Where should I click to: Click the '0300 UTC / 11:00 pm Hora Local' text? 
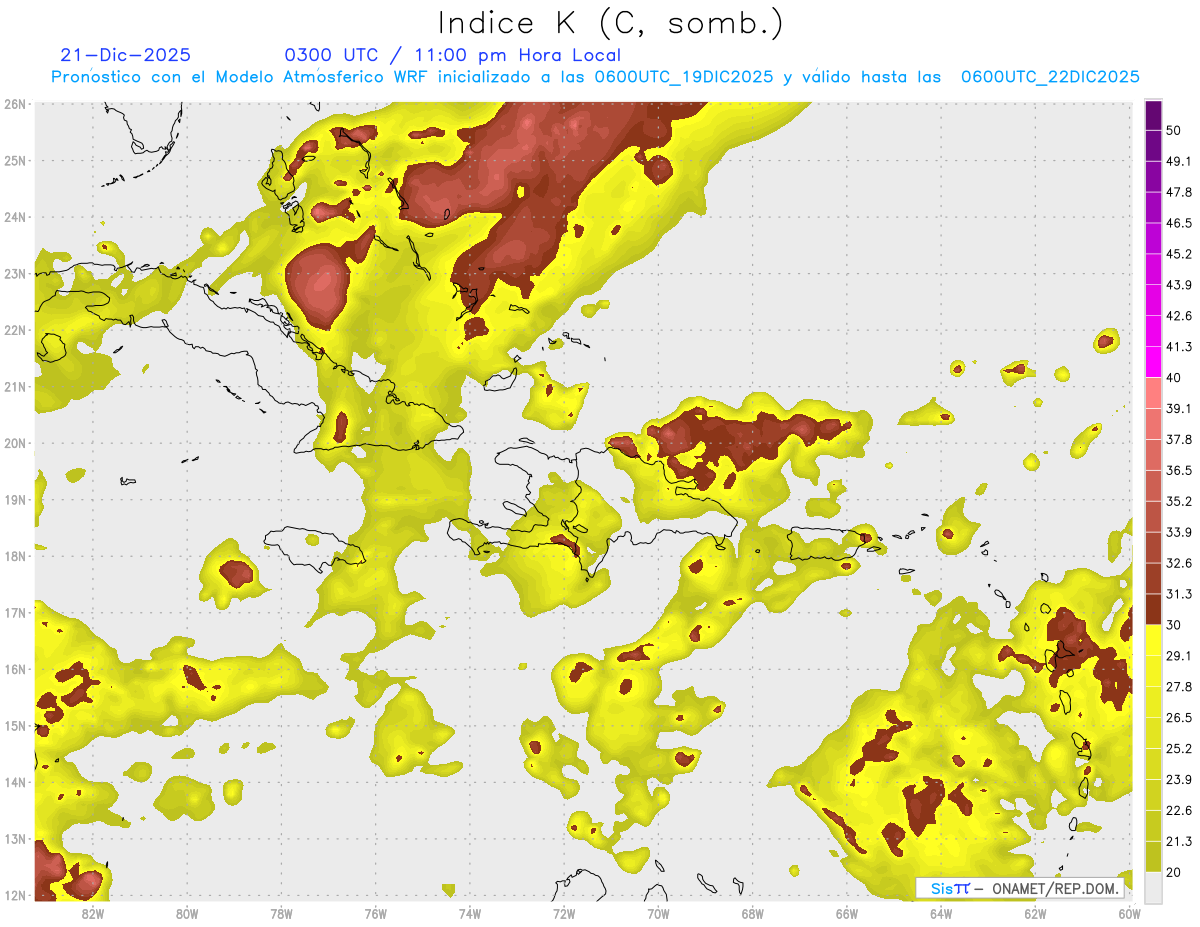[452, 55]
